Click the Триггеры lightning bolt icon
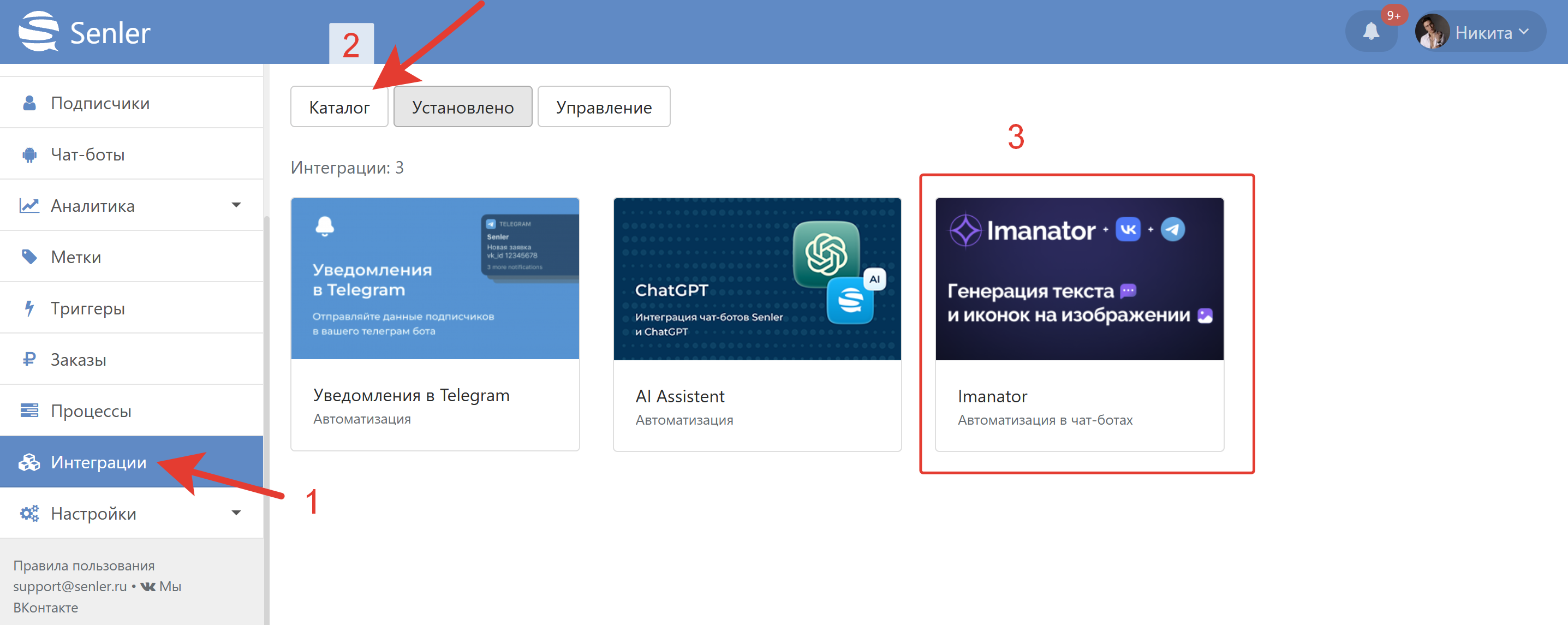Screen dimensions: 1568x625 [x=29, y=308]
